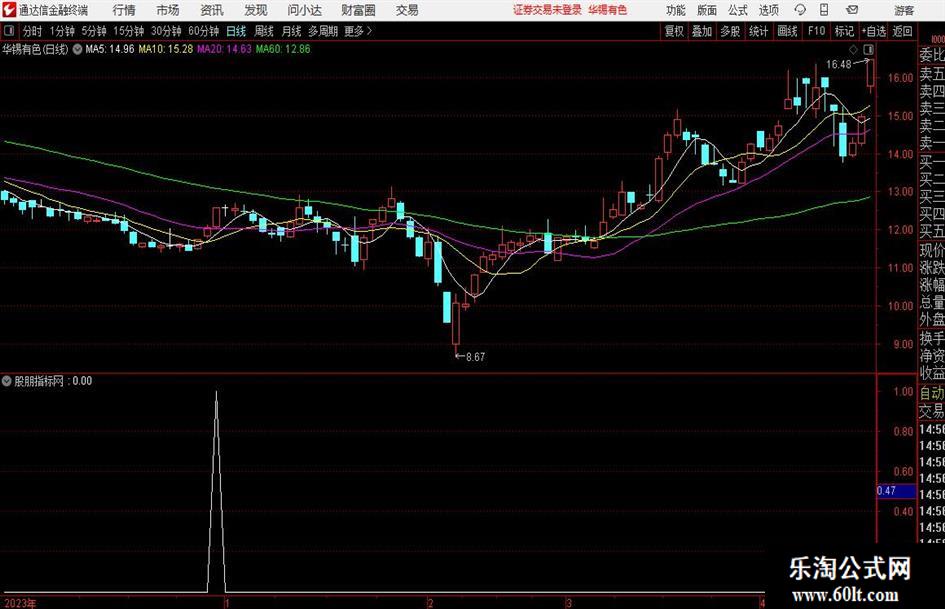
Task: Click the MA20: 14.63 label
Action: coord(224,49)
